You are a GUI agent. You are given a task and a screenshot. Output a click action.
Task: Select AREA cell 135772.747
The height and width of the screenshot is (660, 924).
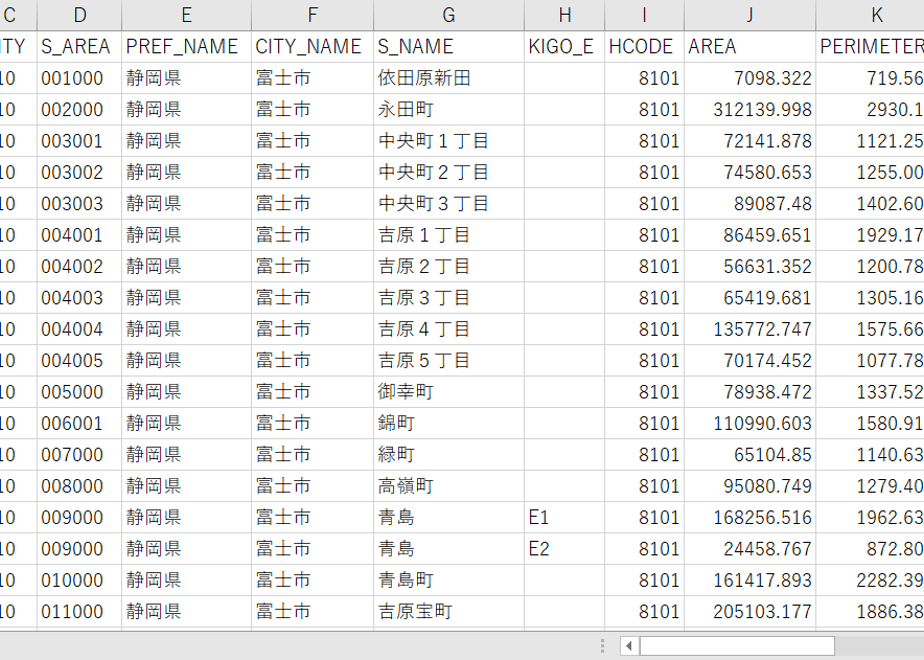[x=750, y=329]
